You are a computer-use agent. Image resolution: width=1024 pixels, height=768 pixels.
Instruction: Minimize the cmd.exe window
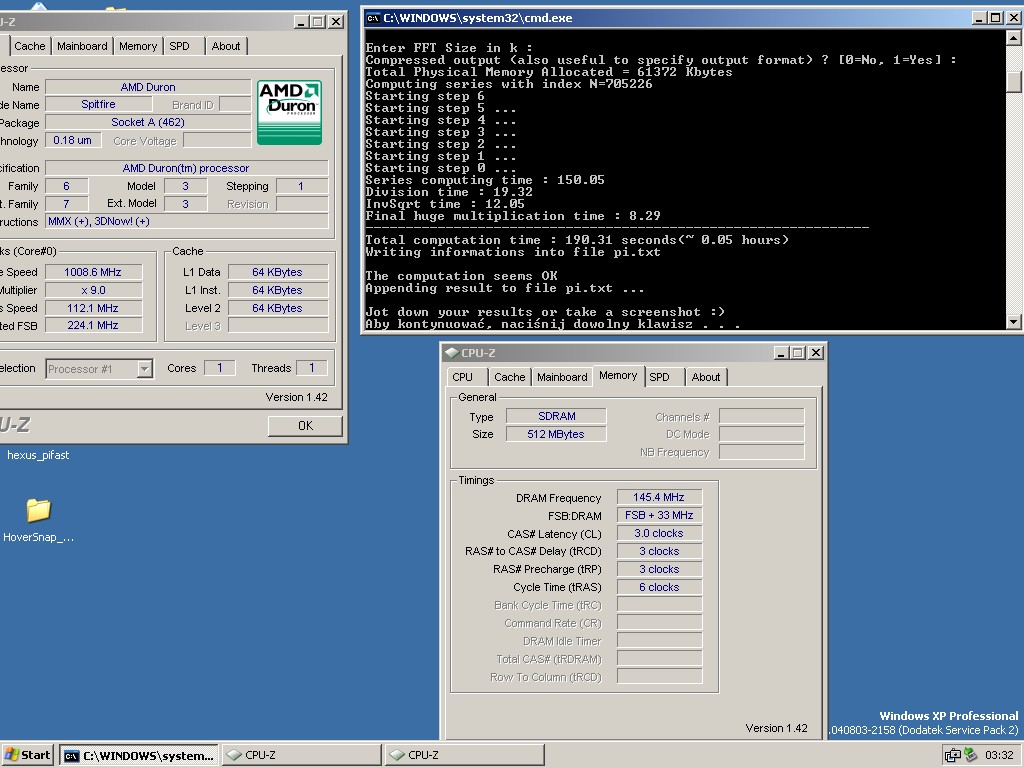pyautogui.click(x=978, y=18)
